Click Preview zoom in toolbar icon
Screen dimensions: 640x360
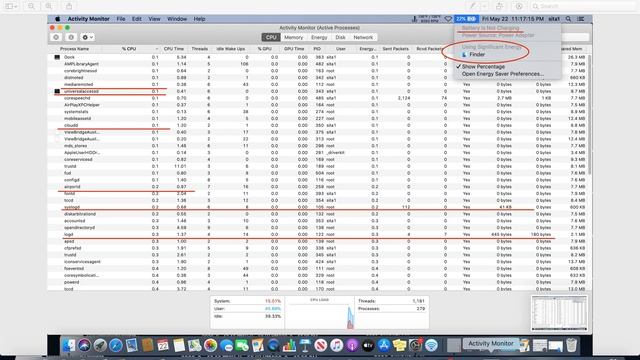coord(49,6)
